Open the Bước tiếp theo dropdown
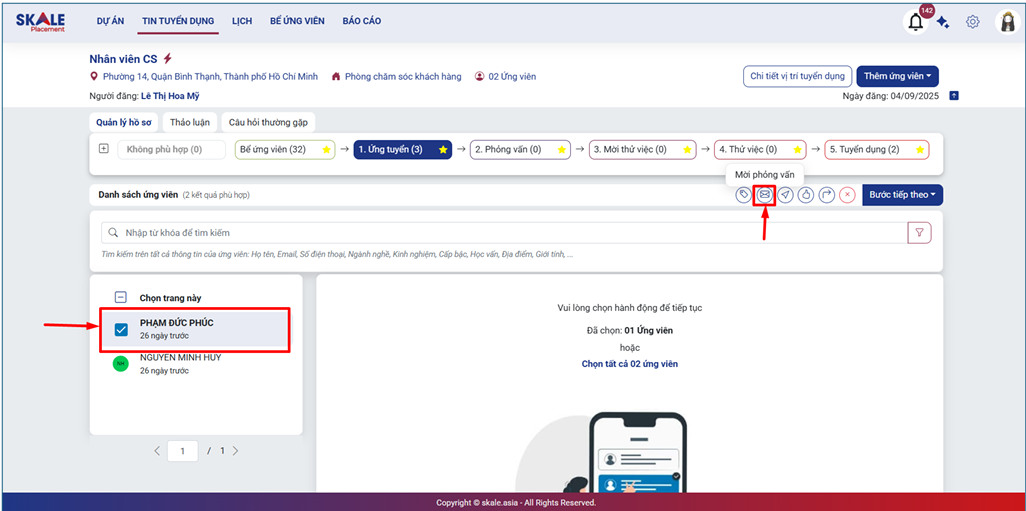Viewport: 1026px width, 511px height. point(902,195)
